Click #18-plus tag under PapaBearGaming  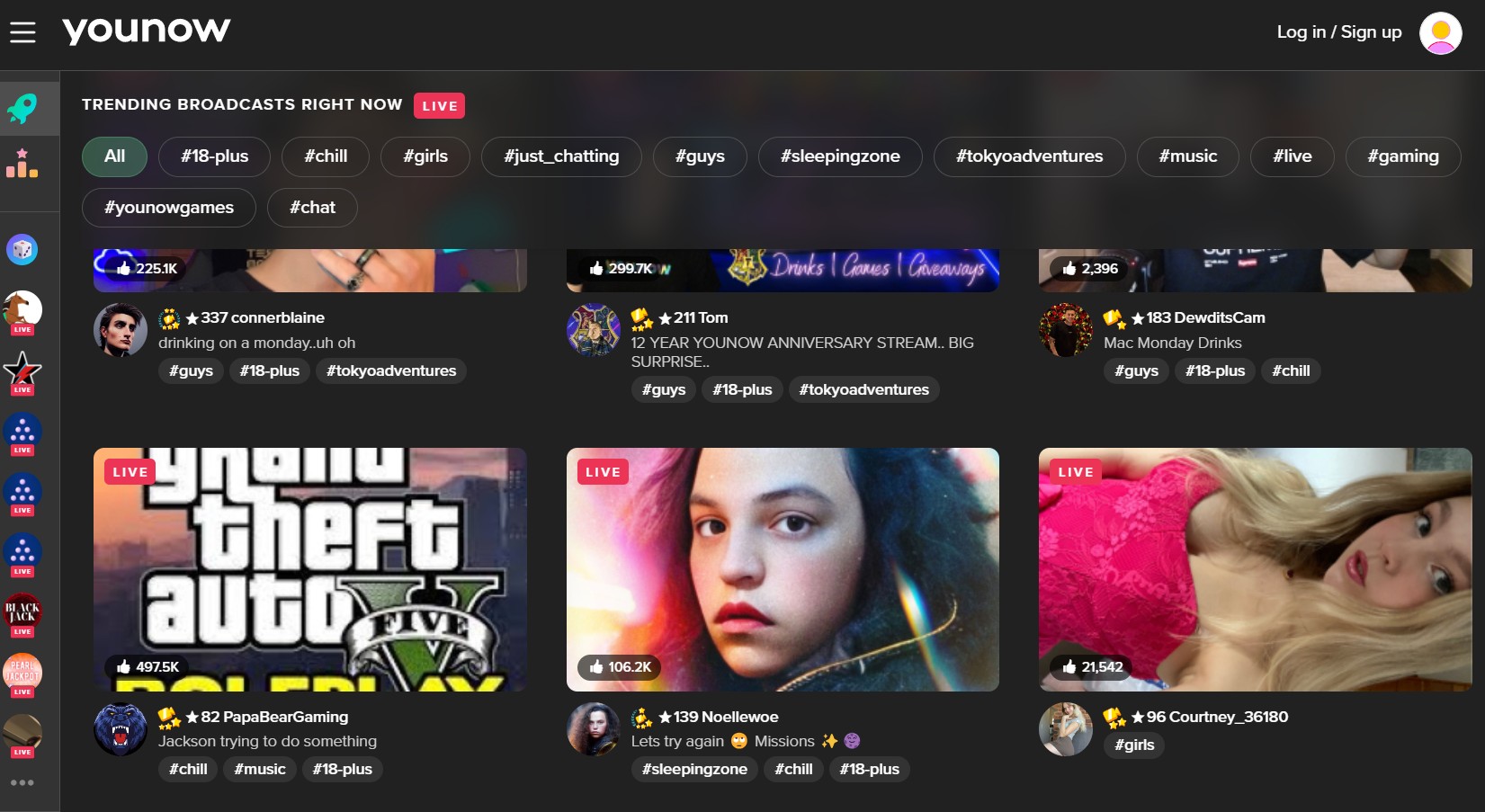(x=342, y=769)
